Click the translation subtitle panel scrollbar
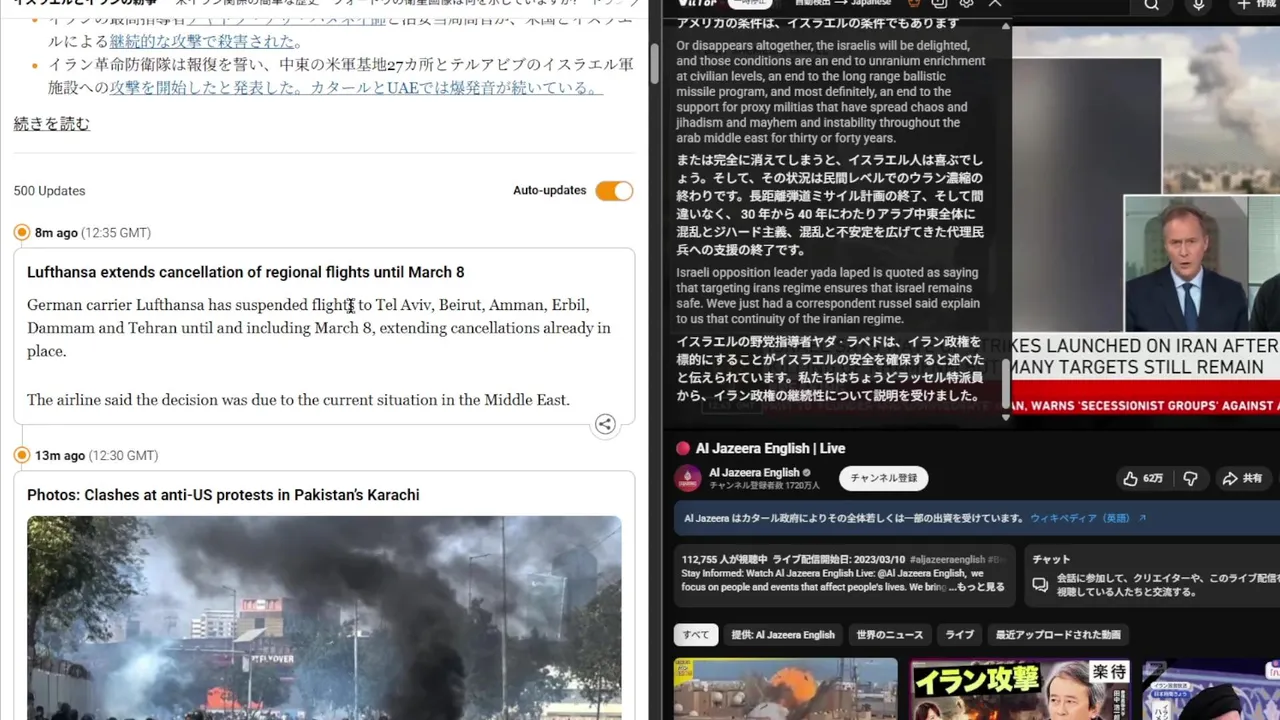The image size is (1280, 720). pyautogui.click(x=1005, y=384)
